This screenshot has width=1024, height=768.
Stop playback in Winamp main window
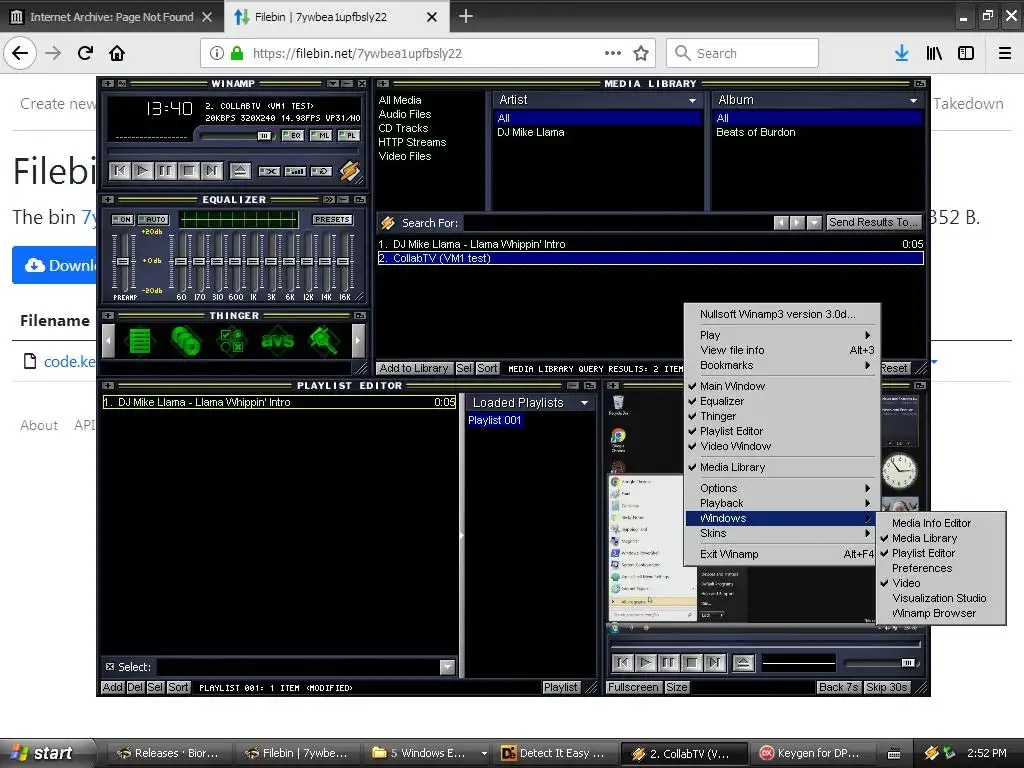[188, 171]
